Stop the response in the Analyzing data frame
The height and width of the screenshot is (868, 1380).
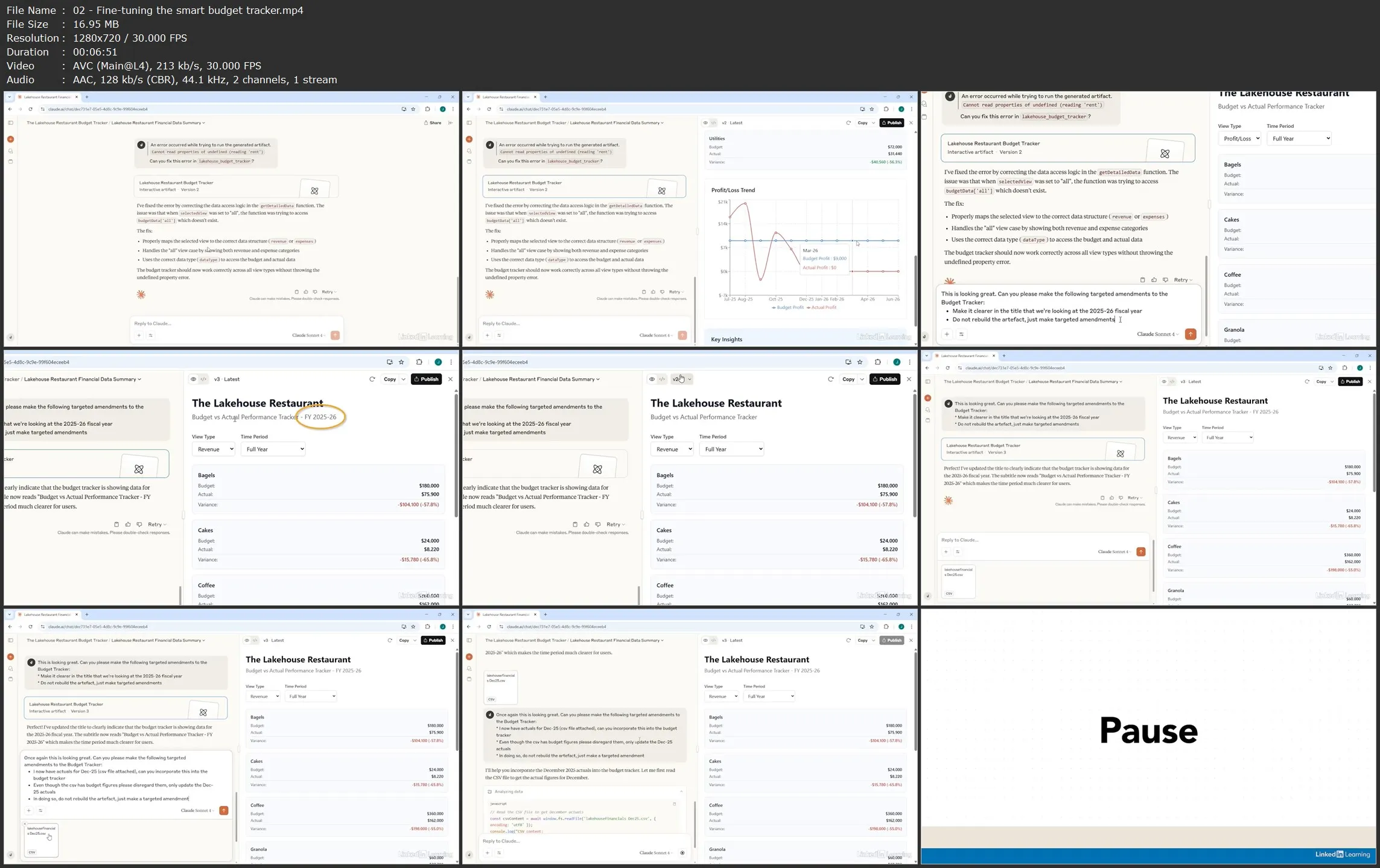point(682,853)
